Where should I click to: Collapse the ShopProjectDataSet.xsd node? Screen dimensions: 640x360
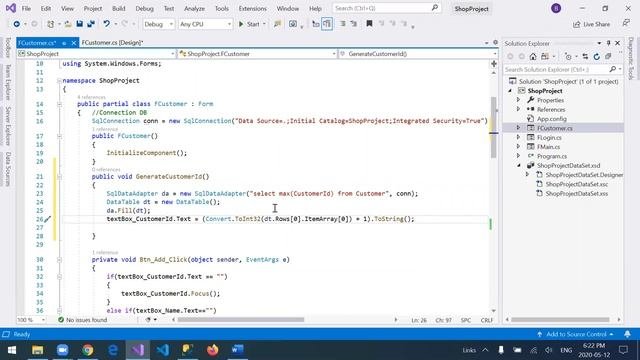pos(518,165)
